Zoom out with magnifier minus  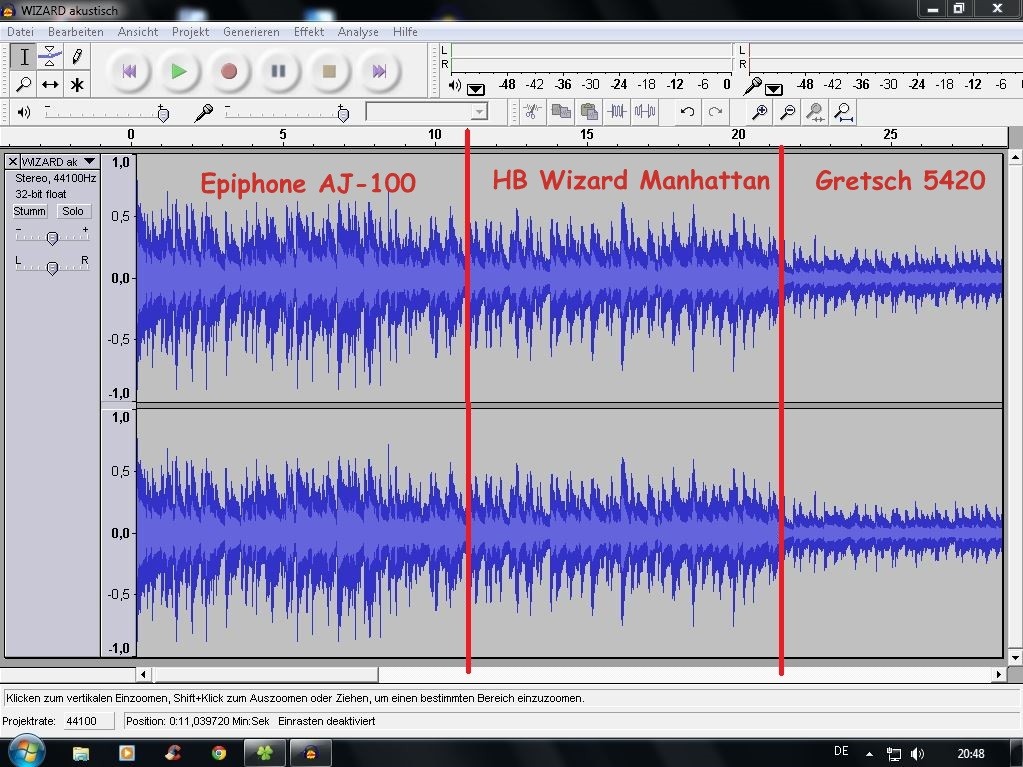(787, 112)
